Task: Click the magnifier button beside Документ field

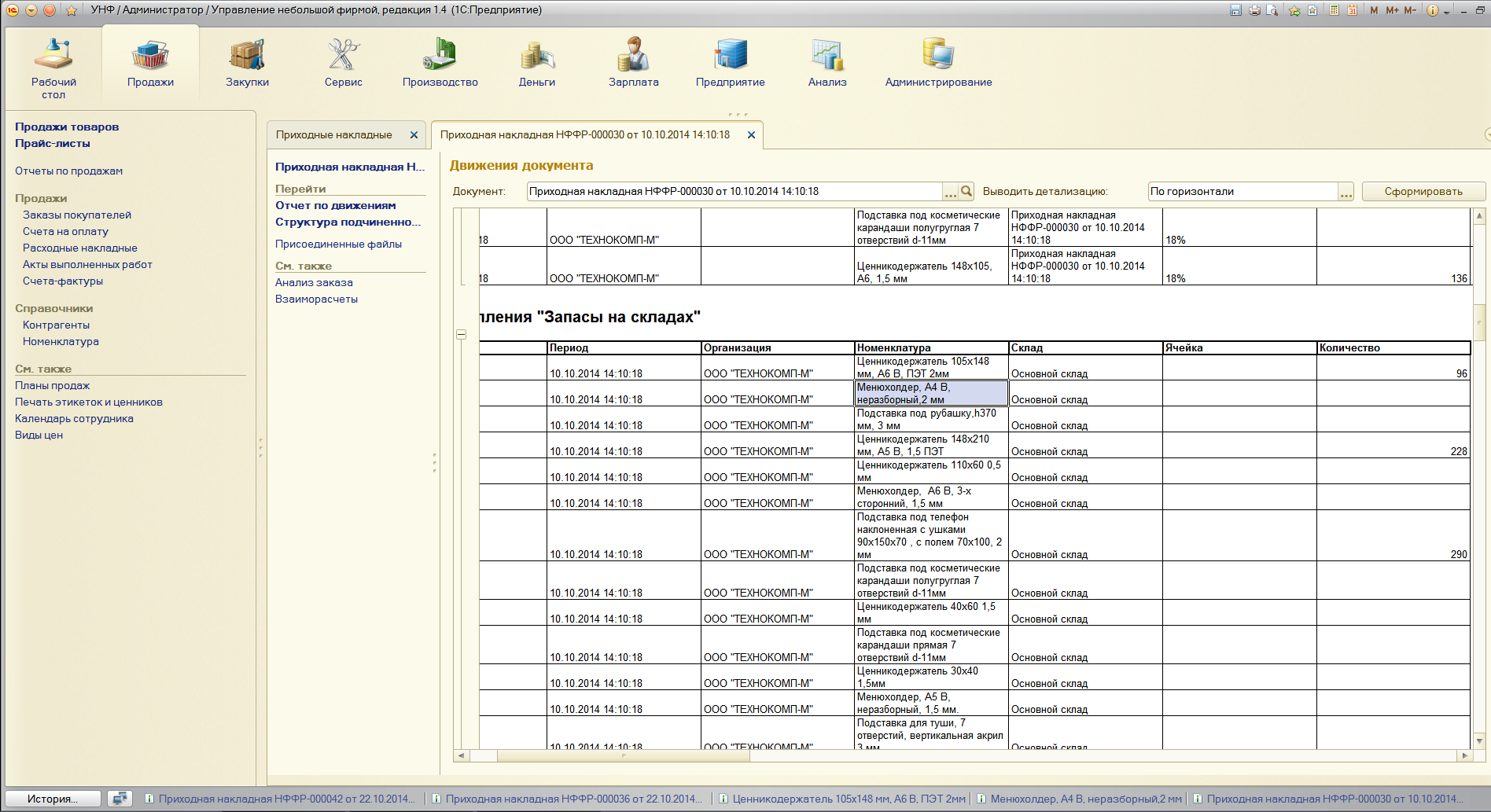Action: (966, 191)
